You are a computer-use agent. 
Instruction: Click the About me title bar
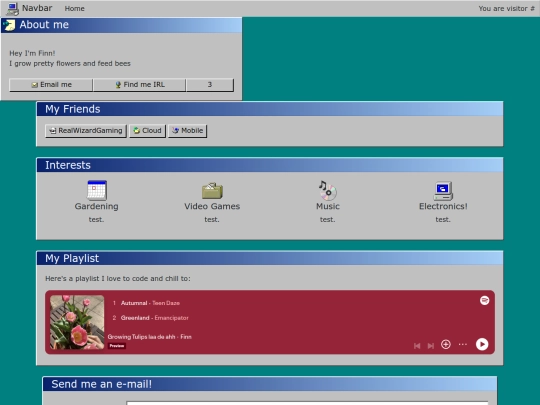[x=121, y=25]
